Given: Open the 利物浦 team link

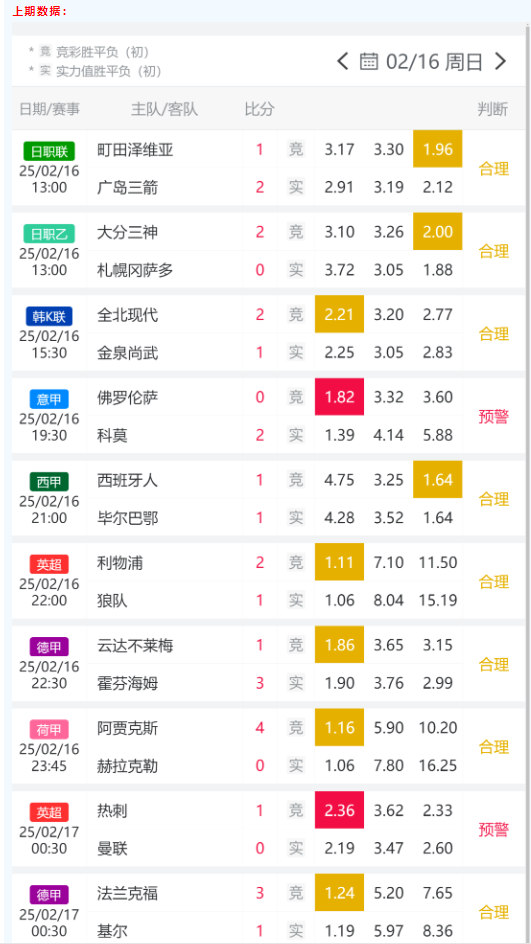Looking at the screenshot, I should 120,563.
